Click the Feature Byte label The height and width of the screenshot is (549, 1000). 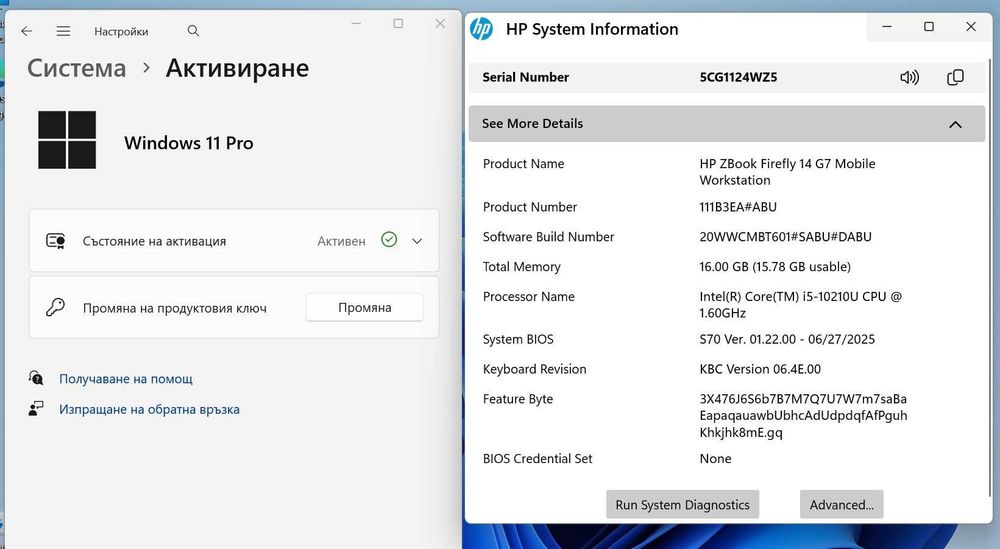pos(518,399)
